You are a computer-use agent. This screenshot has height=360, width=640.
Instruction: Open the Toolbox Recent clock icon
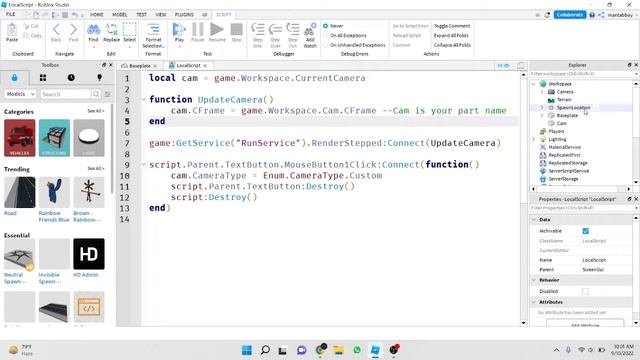tap(71, 78)
